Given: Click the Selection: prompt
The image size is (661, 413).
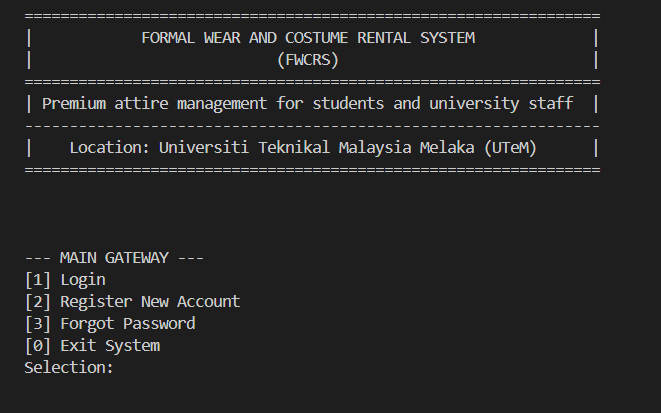Looking at the screenshot, I should coord(69,367).
